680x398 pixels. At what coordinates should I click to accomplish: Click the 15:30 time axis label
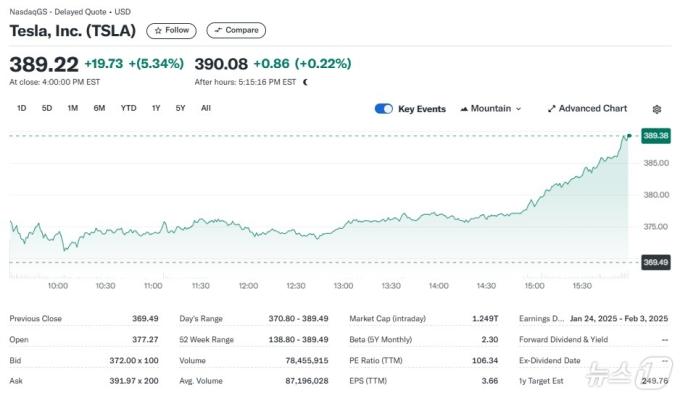tap(582, 286)
